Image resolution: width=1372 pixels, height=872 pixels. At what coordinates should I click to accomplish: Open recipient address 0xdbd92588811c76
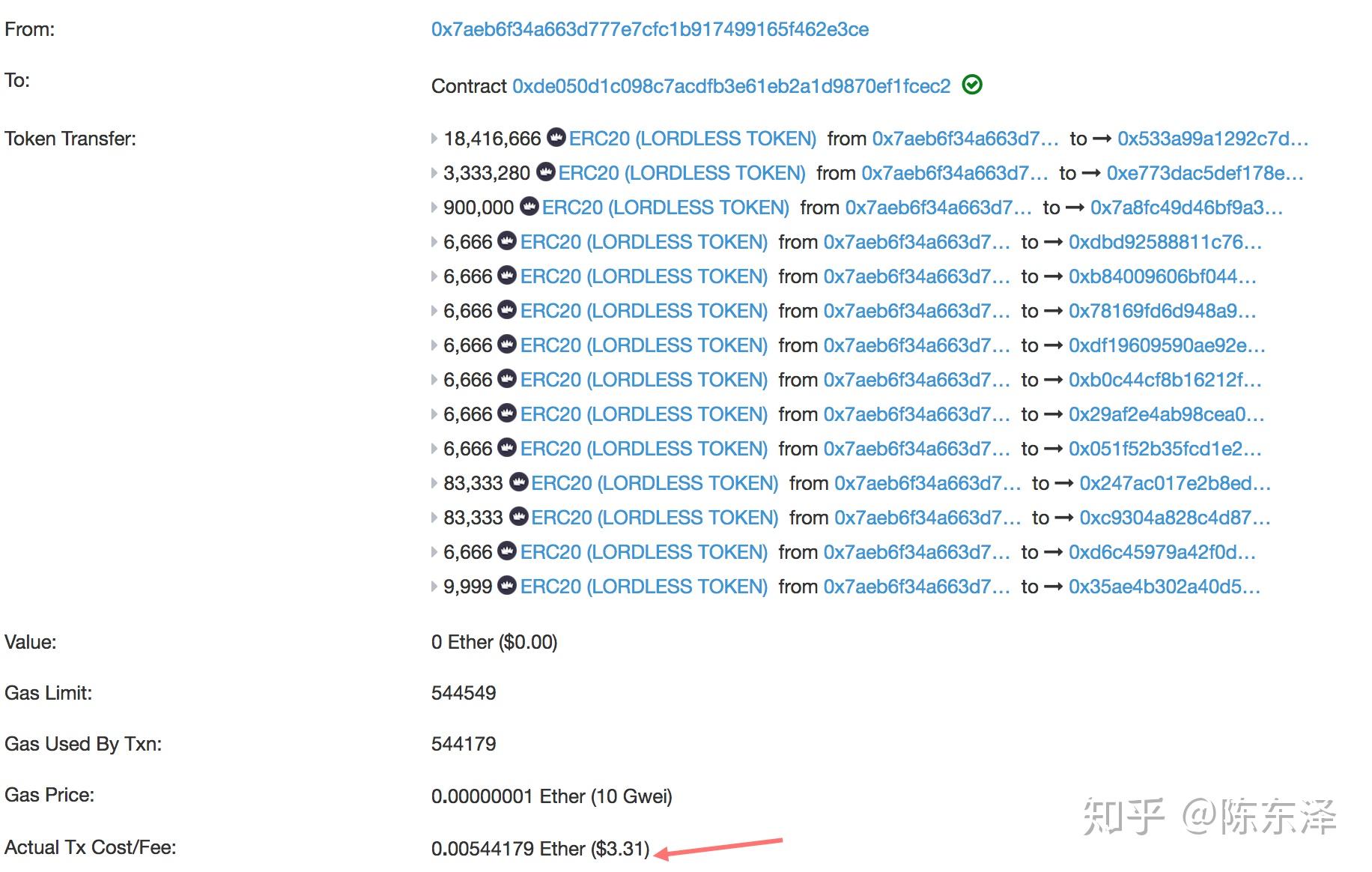pos(1165,242)
